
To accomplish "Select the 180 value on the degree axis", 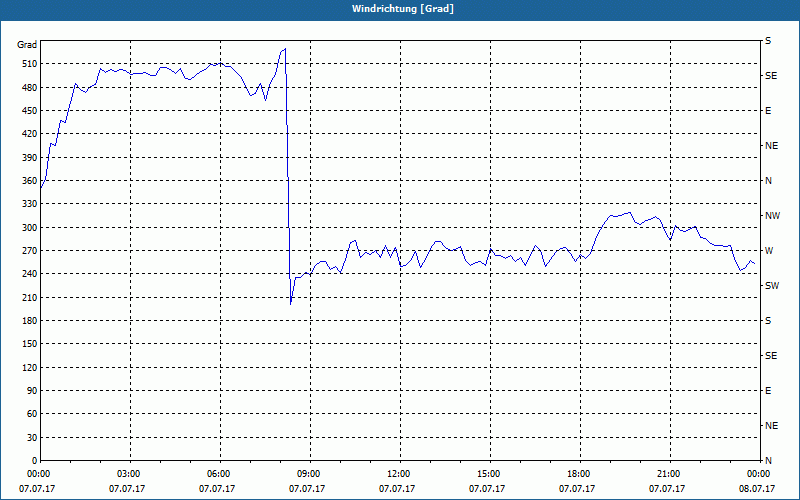I will pyautogui.click(x=29, y=321).
